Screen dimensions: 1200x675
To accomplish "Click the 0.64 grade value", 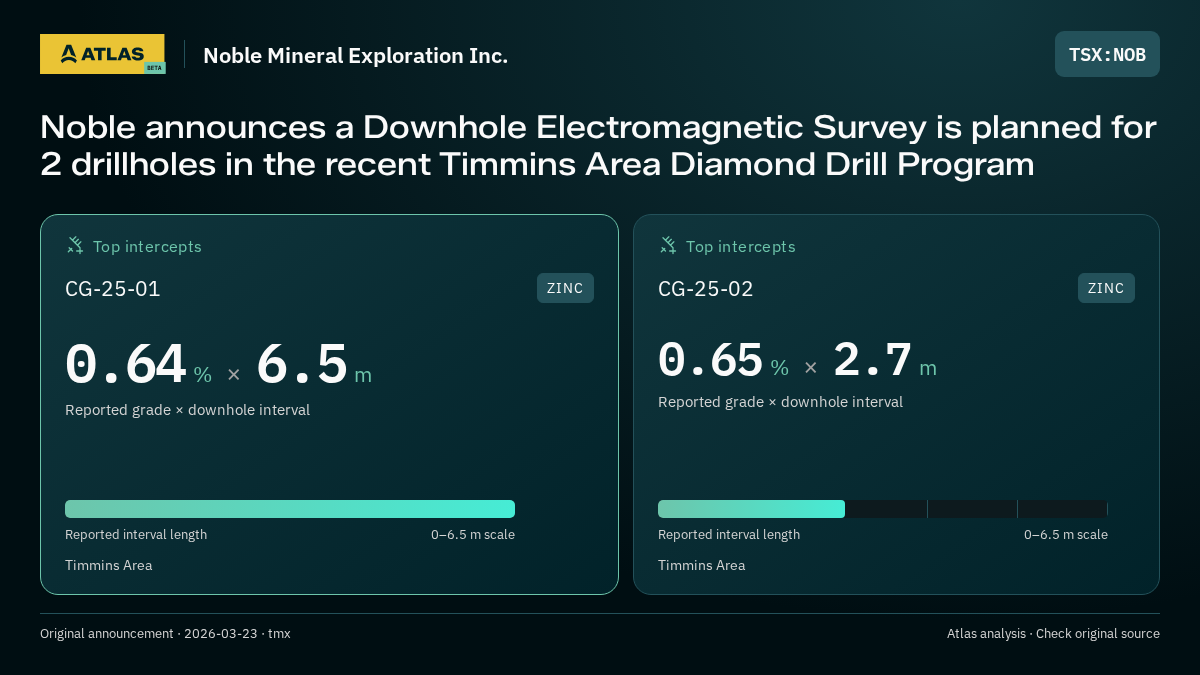I will [x=126, y=364].
